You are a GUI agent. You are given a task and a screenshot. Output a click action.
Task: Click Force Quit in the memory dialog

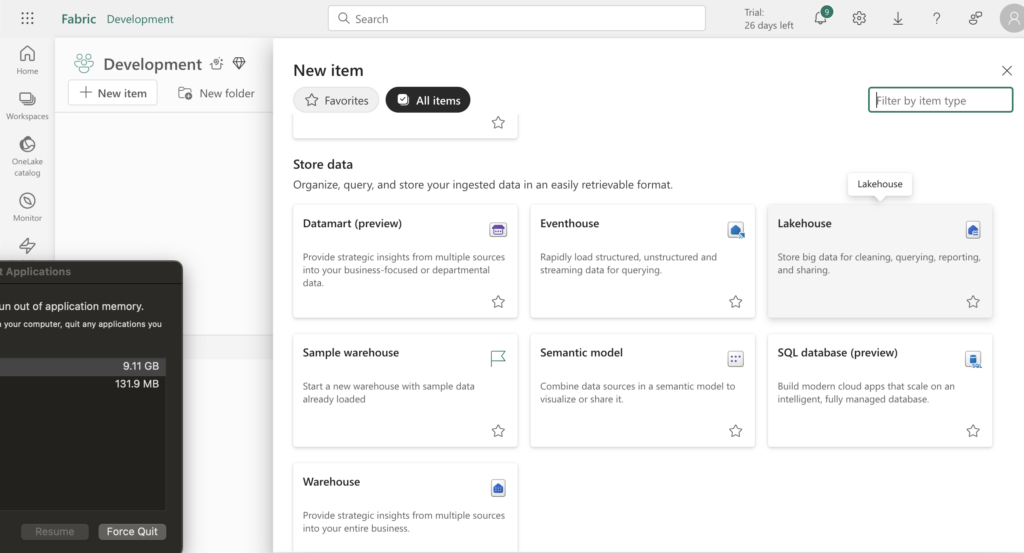(x=133, y=531)
